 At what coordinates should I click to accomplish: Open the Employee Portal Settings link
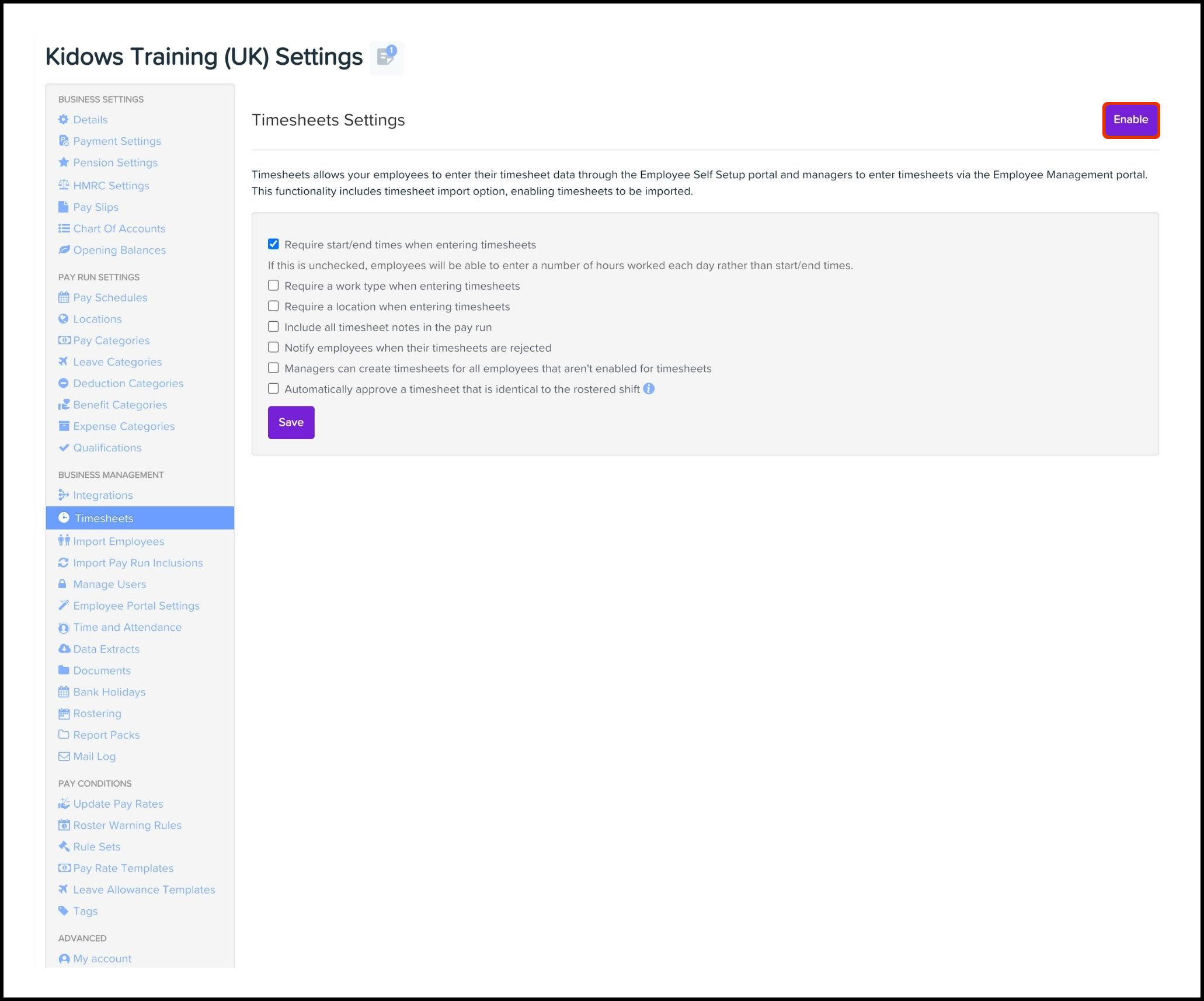pos(136,606)
